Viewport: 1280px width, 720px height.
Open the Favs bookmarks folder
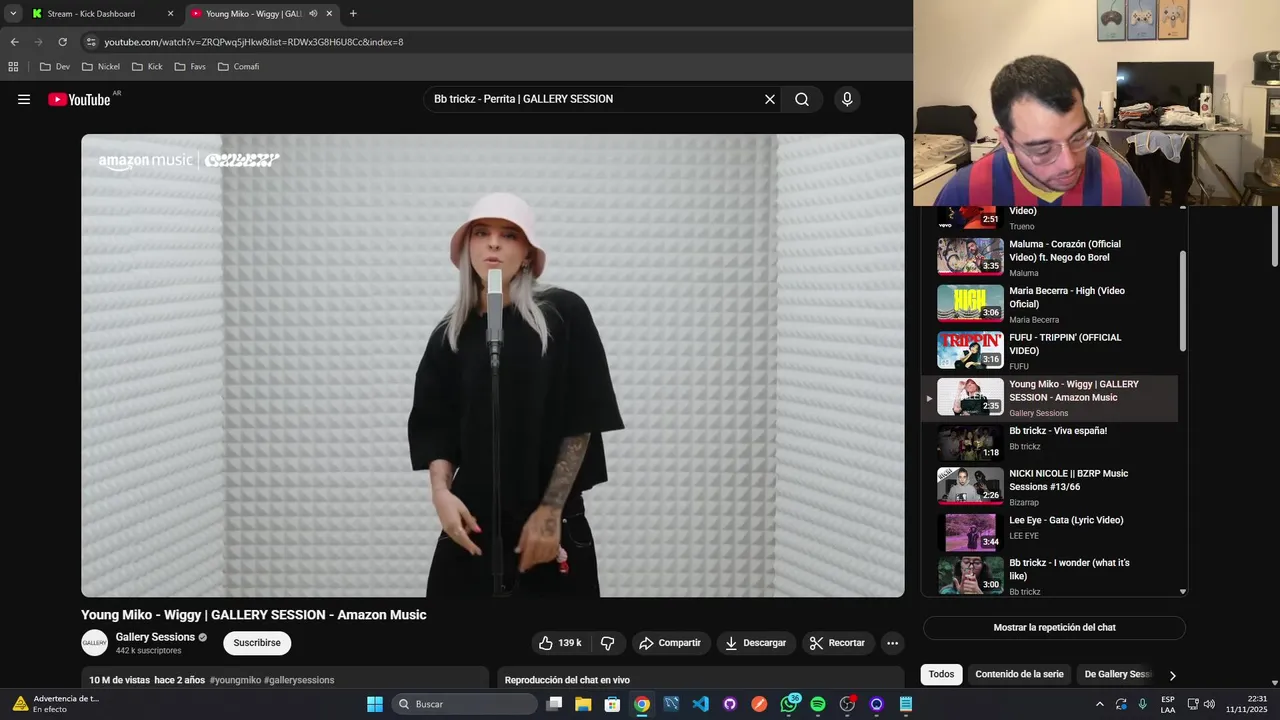190,67
